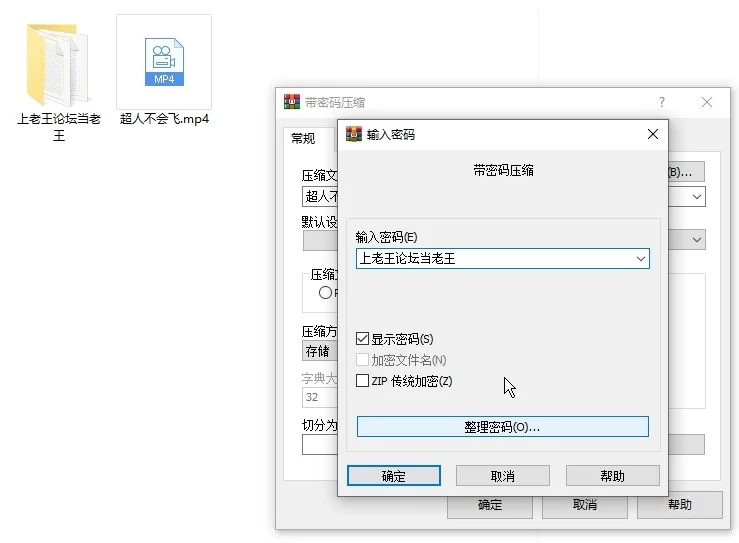Click the 输入密码(E) field label
The height and width of the screenshot is (543, 739).
tap(386, 237)
